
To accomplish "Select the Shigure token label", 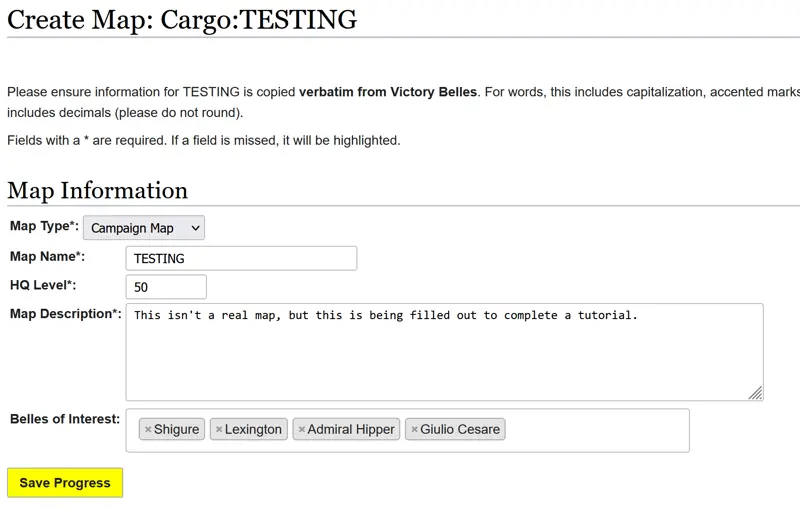I will [177, 430].
